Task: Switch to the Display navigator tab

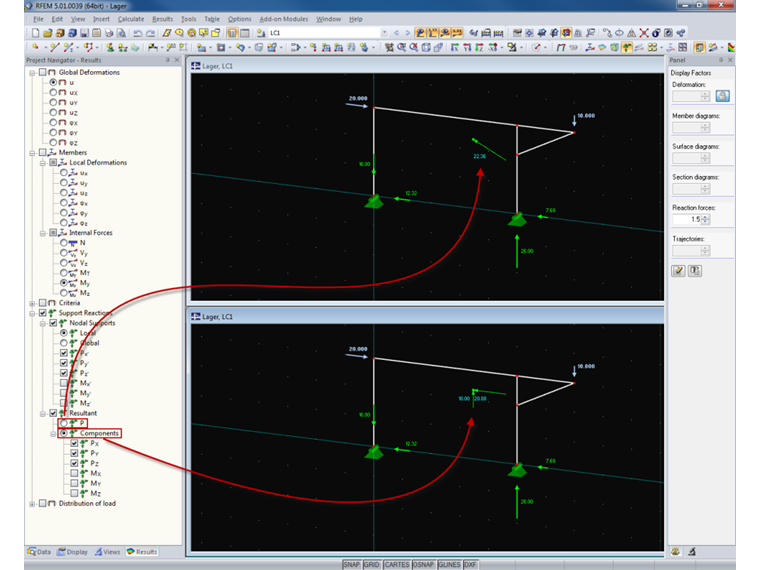Action: coord(73,552)
